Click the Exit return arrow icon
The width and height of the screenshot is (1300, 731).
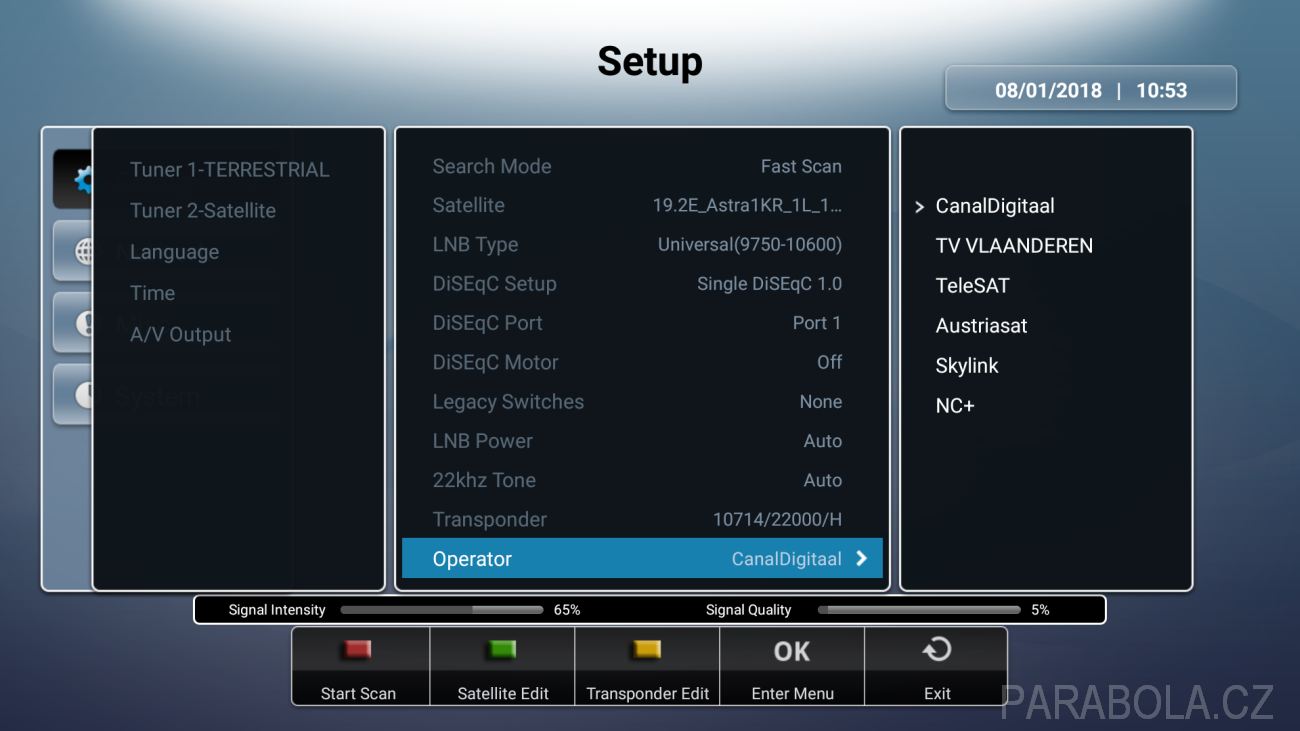click(937, 651)
